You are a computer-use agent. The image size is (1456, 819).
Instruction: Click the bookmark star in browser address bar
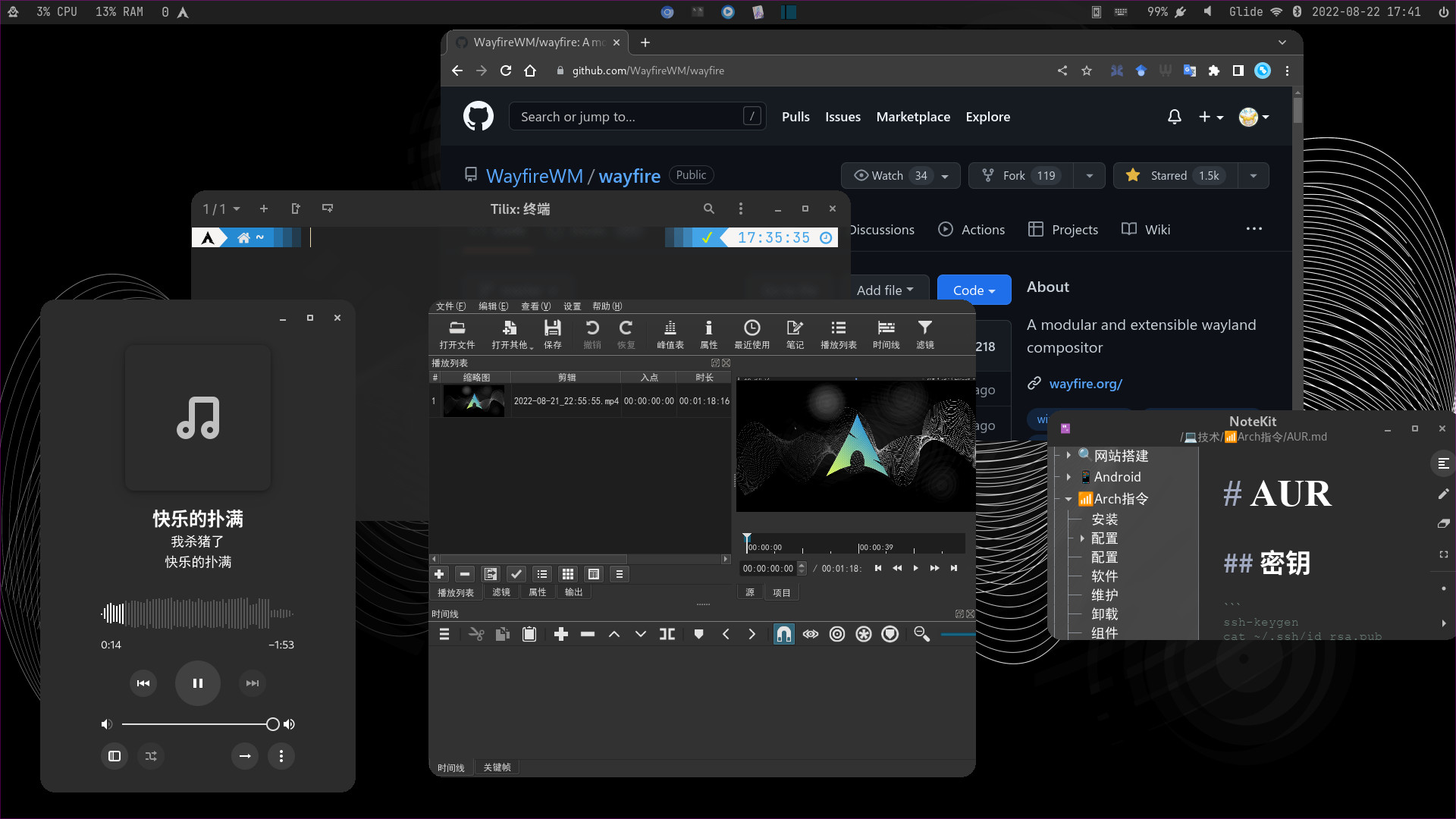pos(1087,71)
